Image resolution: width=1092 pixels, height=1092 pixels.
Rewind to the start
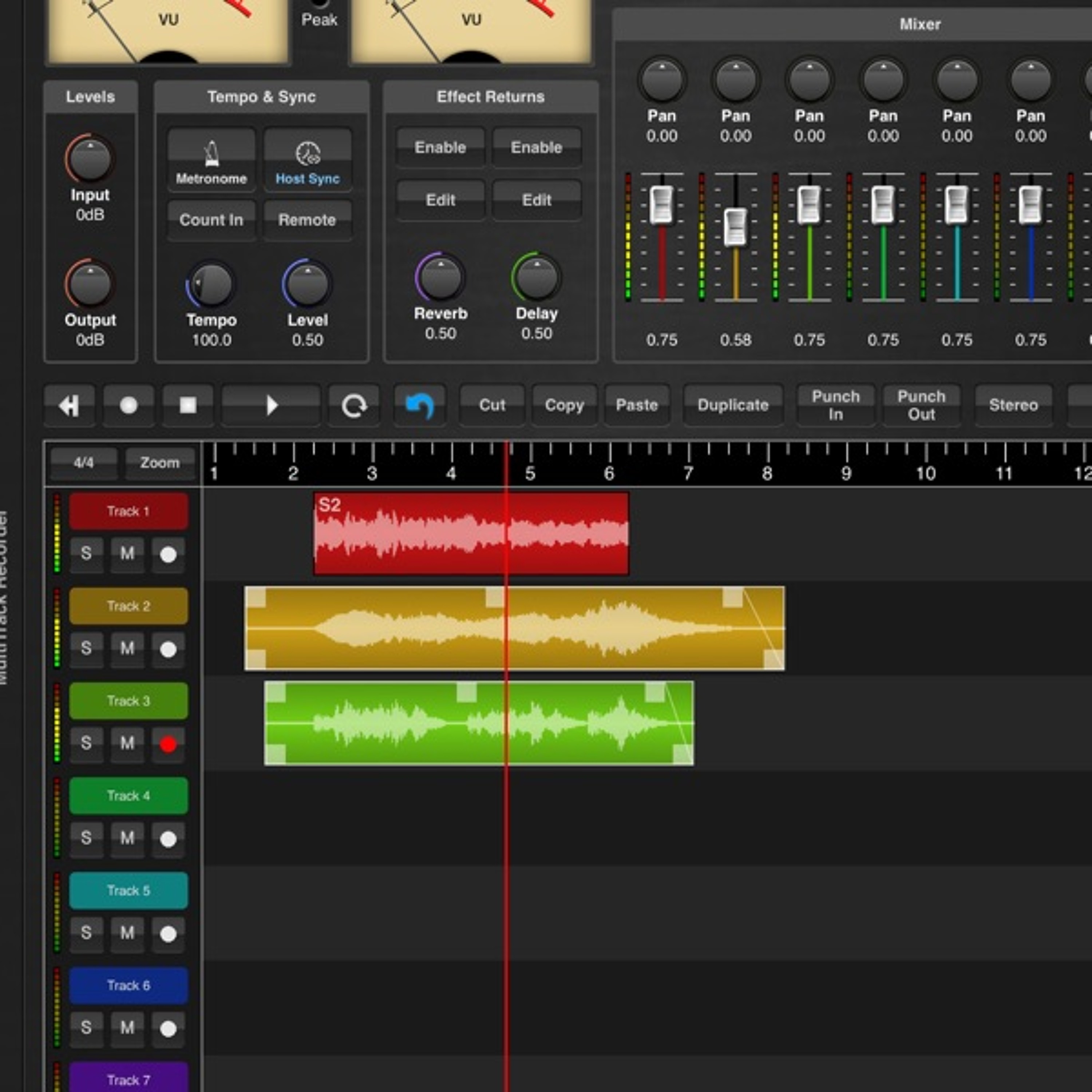[70, 405]
